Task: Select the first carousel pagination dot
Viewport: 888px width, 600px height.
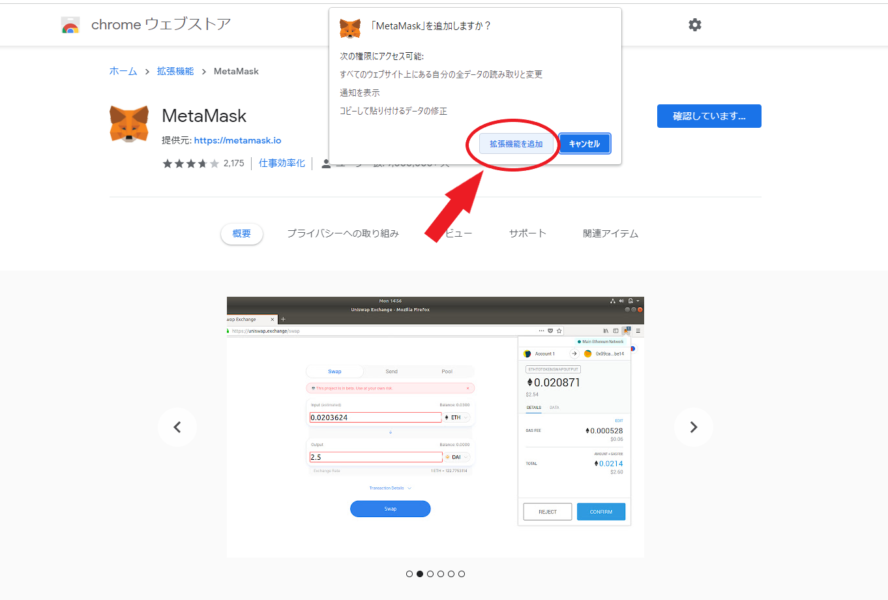Action: (409, 574)
